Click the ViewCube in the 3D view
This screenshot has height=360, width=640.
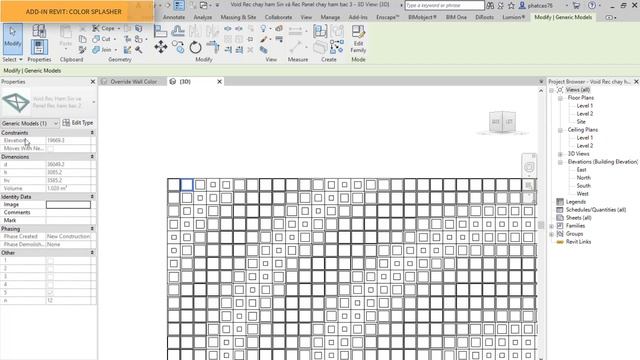click(502, 122)
